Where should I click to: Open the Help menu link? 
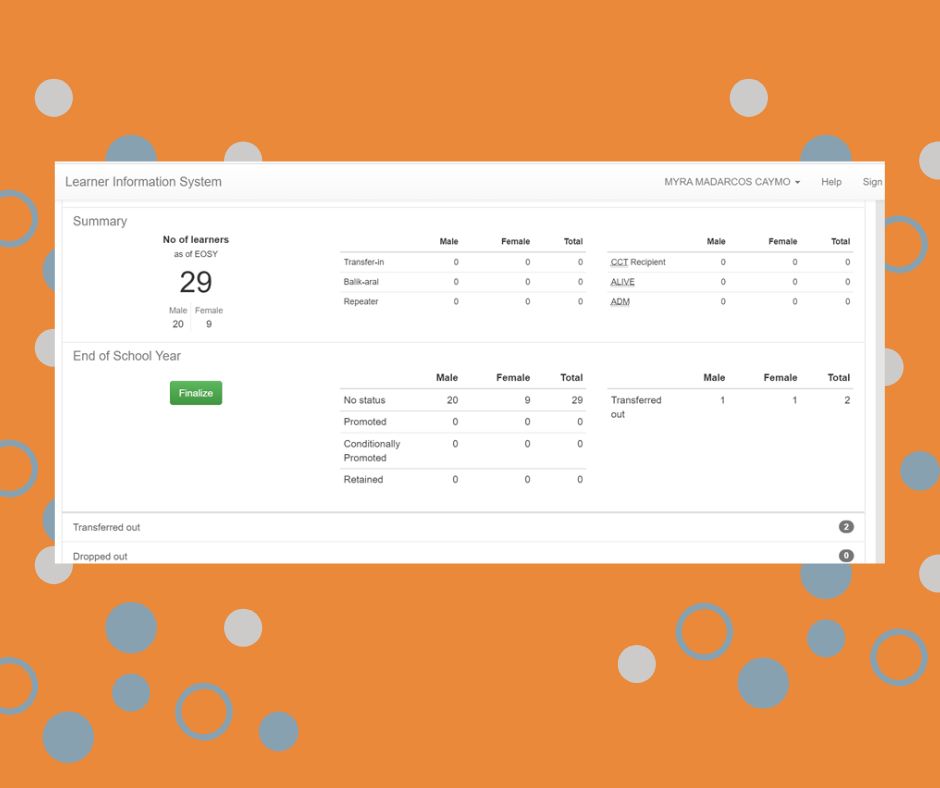coord(831,182)
